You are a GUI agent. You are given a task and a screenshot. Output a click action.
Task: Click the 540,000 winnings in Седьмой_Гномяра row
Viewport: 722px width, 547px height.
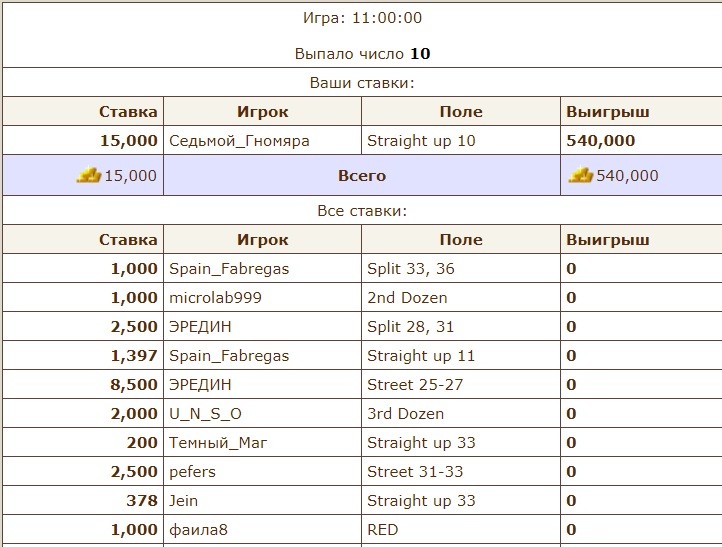pyautogui.click(x=600, y=141)
